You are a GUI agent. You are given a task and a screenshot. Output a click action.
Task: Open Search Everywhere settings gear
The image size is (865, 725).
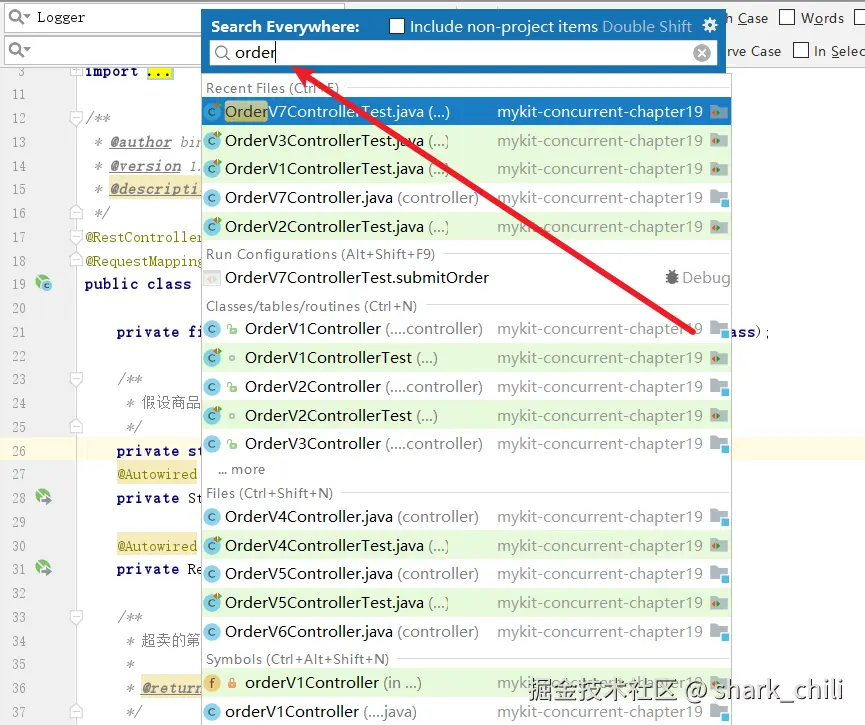coord(710,25)
